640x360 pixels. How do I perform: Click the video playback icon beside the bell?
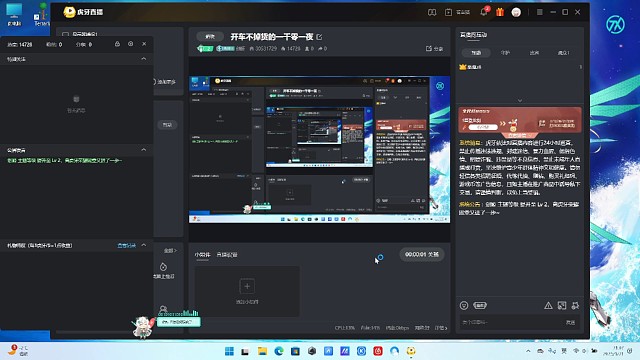tap(448, 12)
